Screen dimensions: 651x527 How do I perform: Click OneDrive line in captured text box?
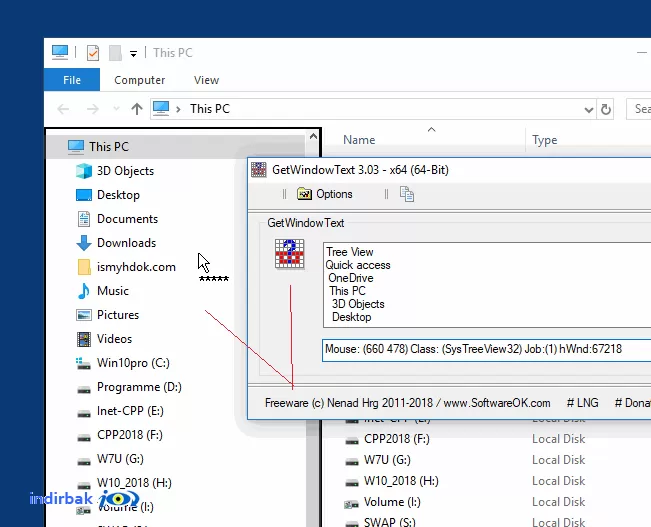click(x=351, y=278)
